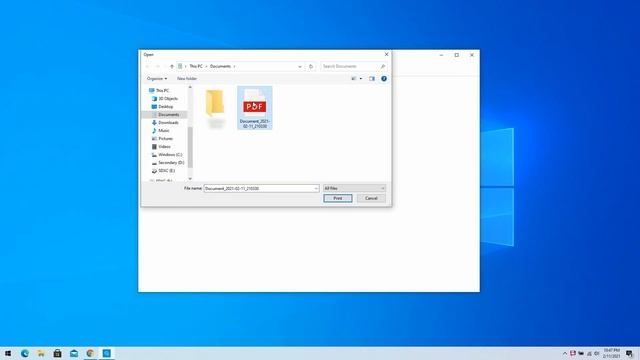
Task: Launch Microsoft Edge from the taskbar
Action: click(x=25, y=353)
